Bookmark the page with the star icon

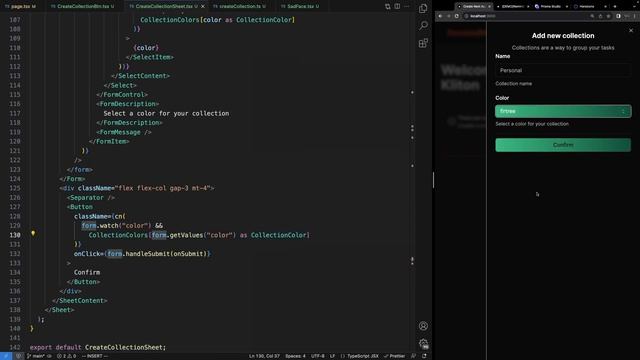(x=609, y=16)
